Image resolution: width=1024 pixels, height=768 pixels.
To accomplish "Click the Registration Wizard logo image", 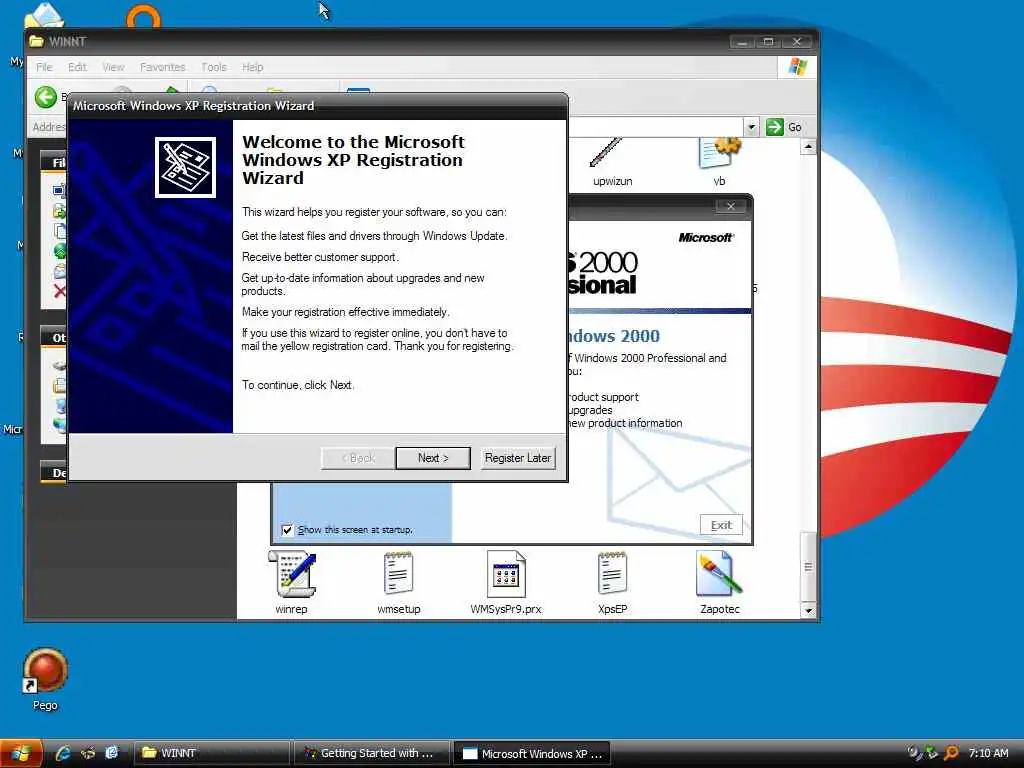I will [185, 167].
